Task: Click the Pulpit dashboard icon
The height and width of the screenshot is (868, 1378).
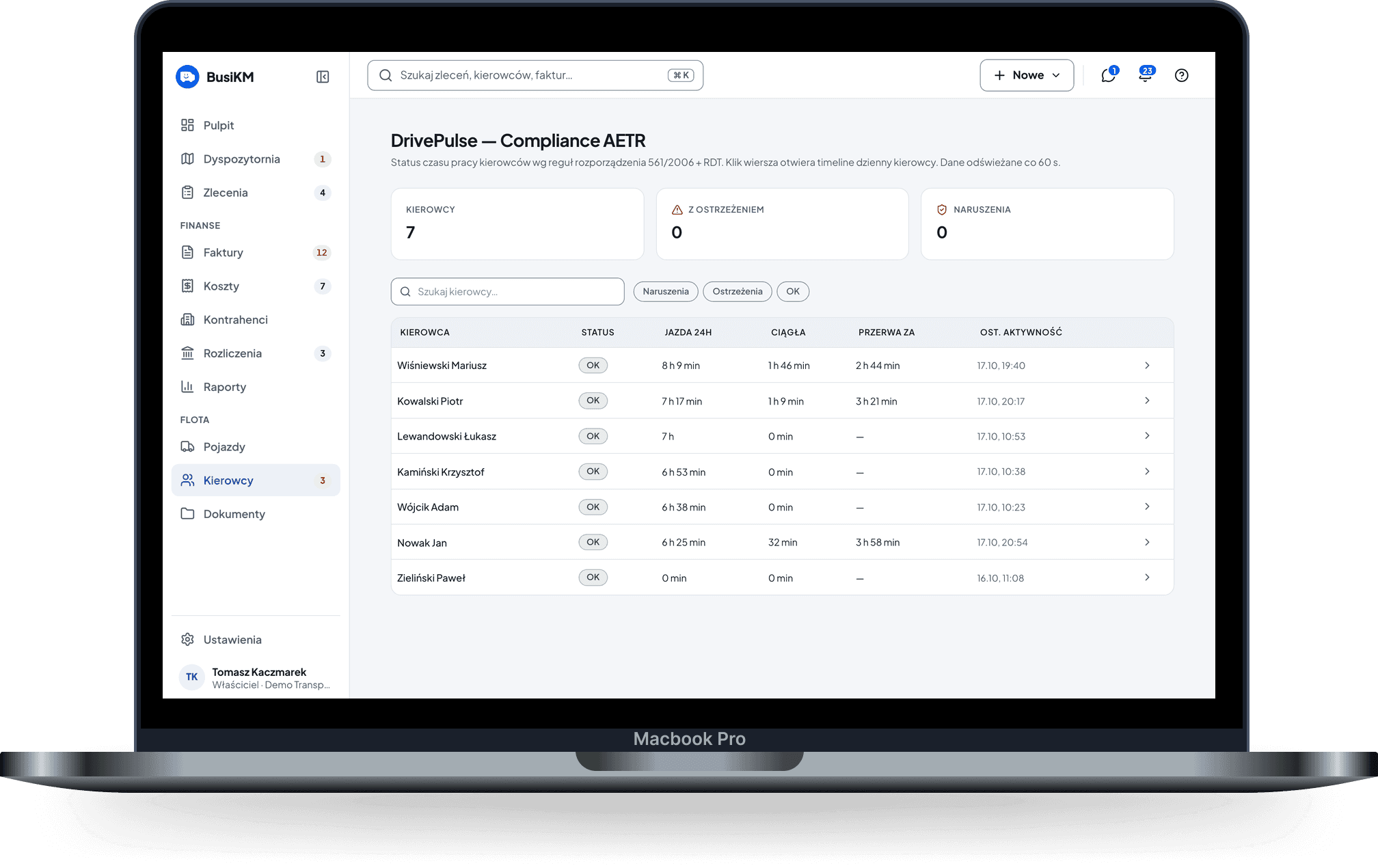Action: [x=187, y=125]
